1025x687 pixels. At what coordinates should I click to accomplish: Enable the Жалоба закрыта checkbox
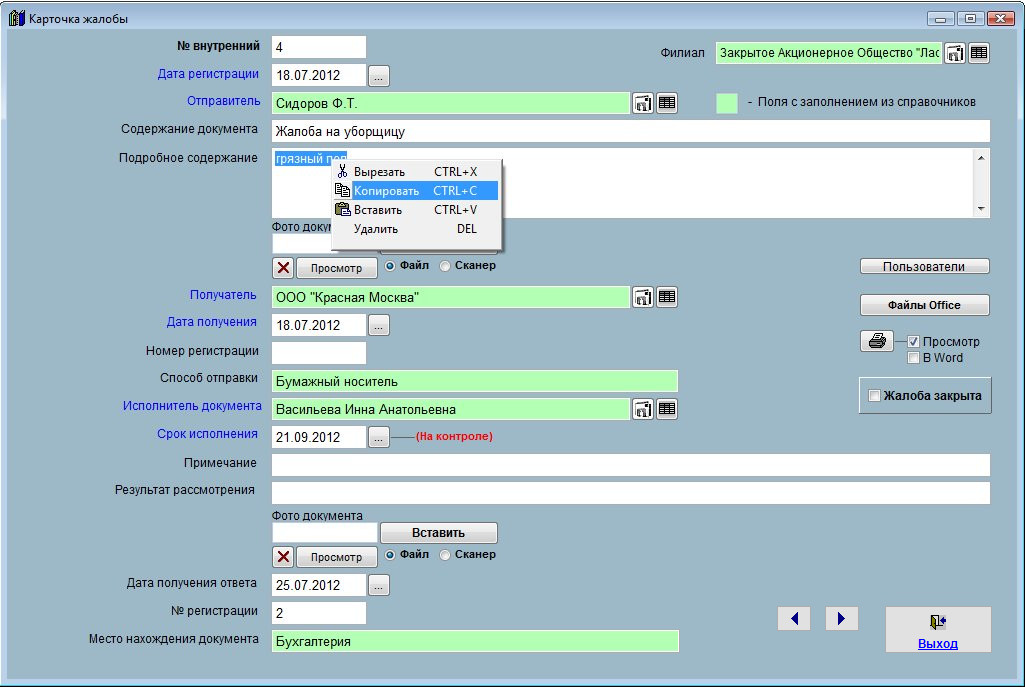tap(874, 396)
